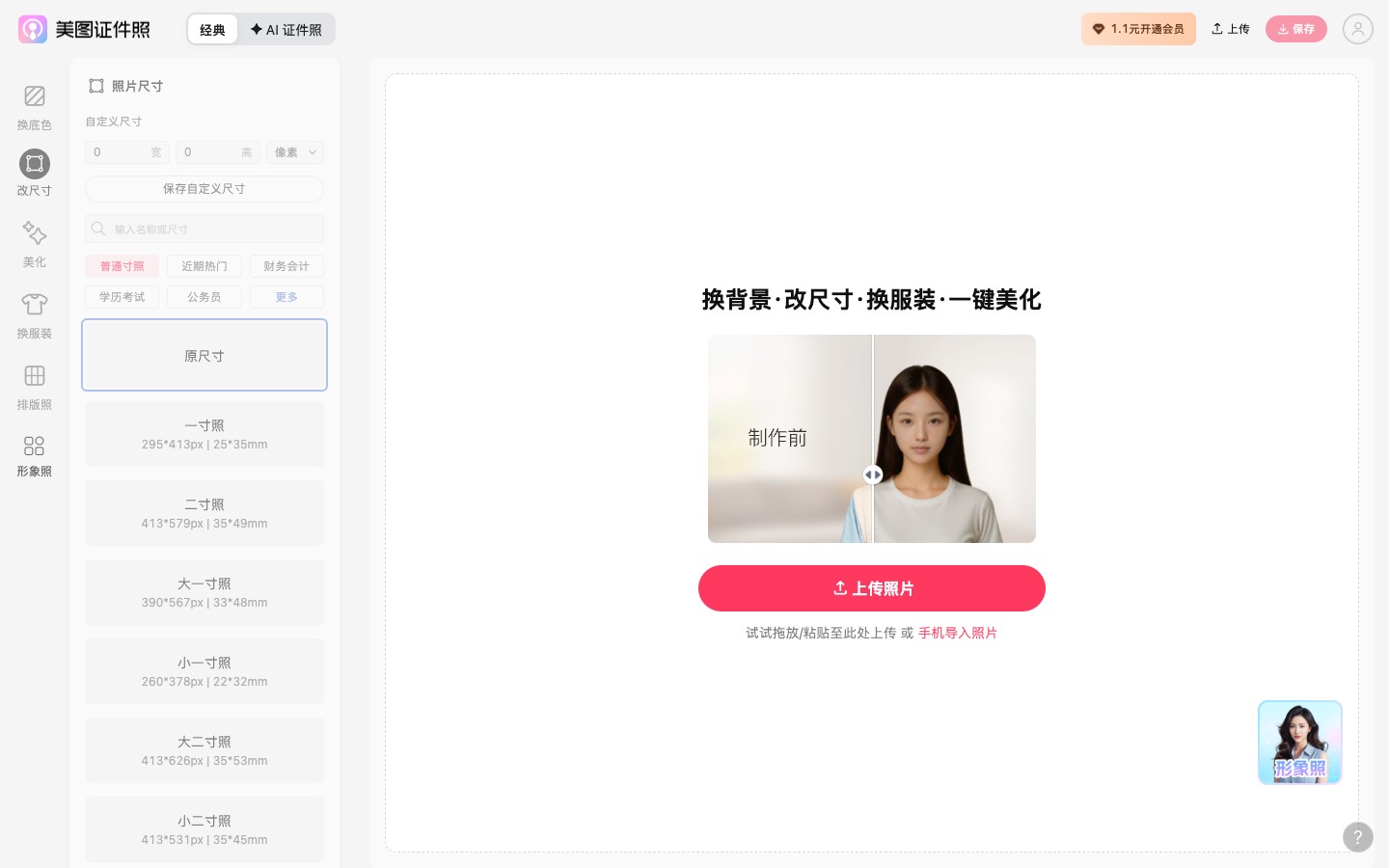Open the 形象照 portrait tool
Viewport: 1389px width, 868px height.
[35, 456]
